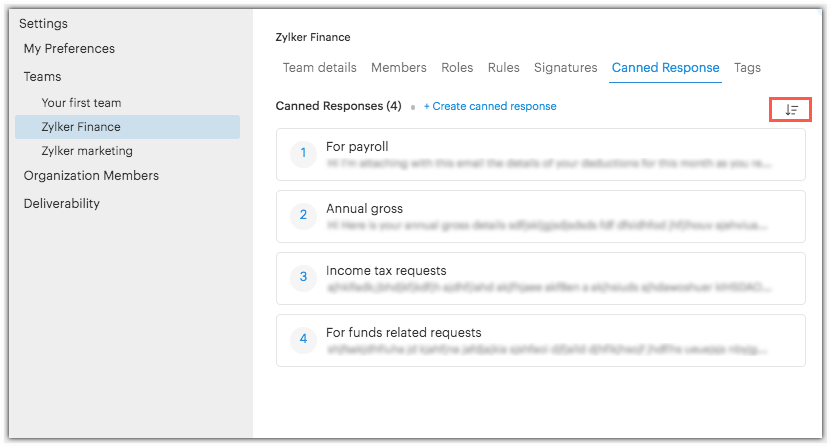This screenshot has width=831, height=447.
Task: Click the number 3 badge for Income tax
Action: 304,277
